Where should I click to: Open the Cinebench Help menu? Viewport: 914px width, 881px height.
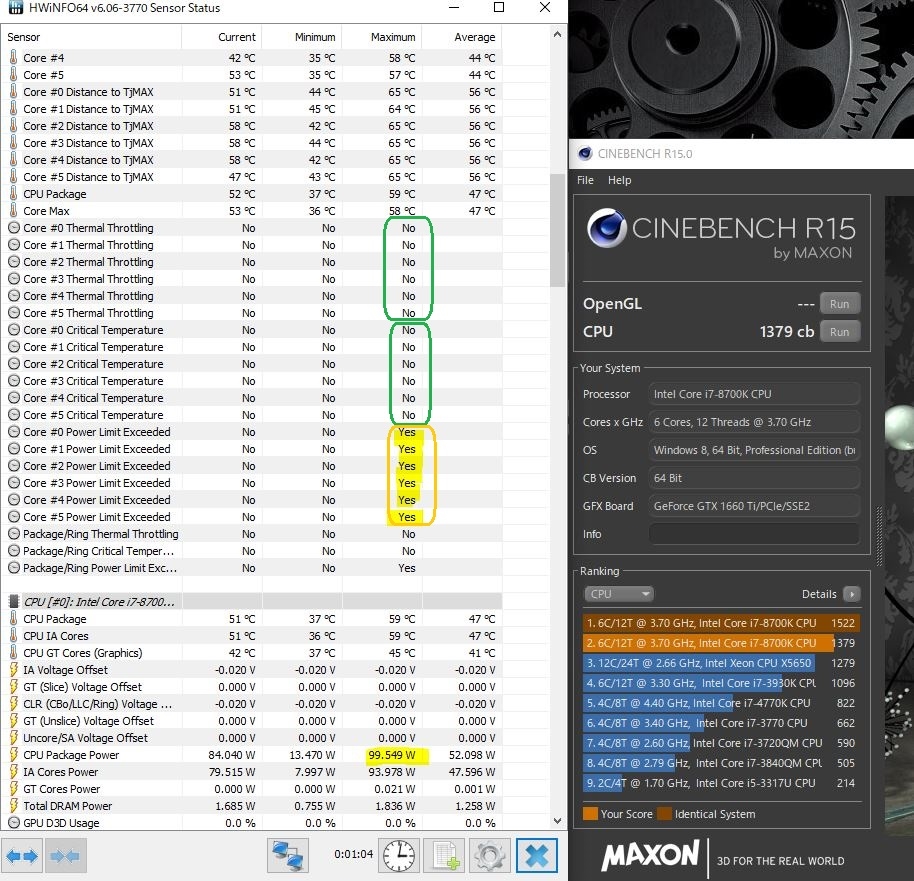coord(620,180)
